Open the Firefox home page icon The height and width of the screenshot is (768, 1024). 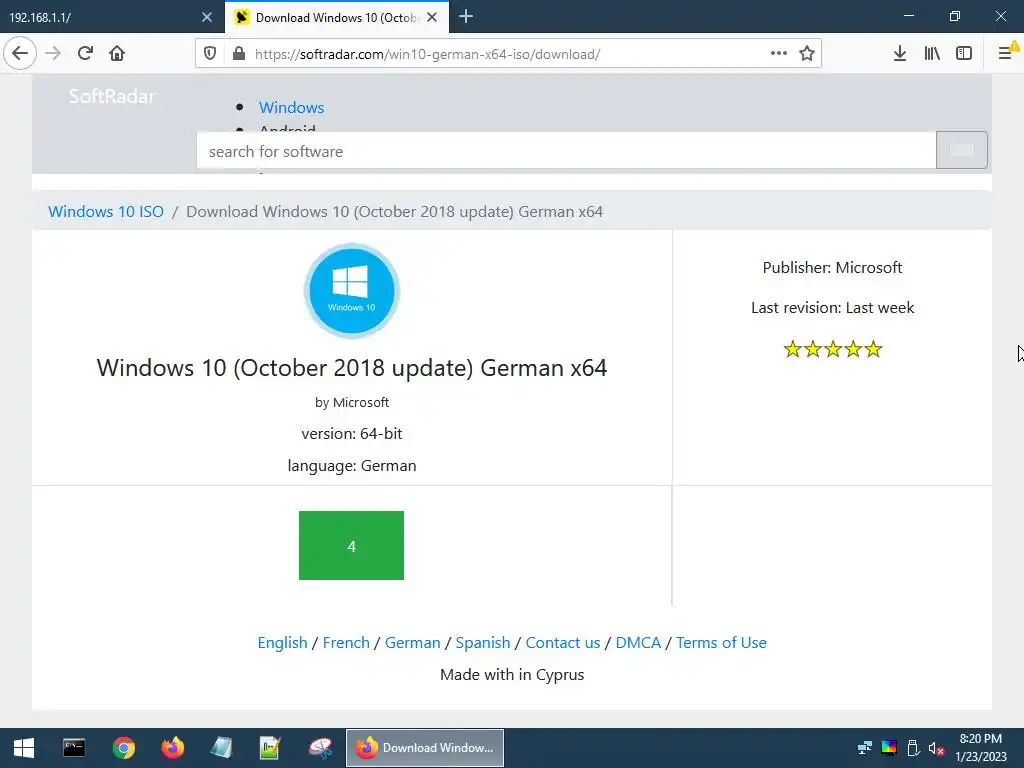[x=117, y=54]
